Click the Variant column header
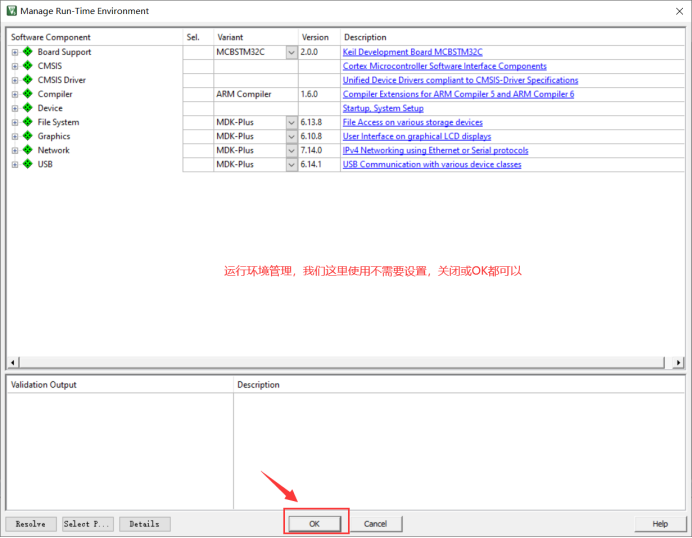Screen dimensions: 692x538 256,37
